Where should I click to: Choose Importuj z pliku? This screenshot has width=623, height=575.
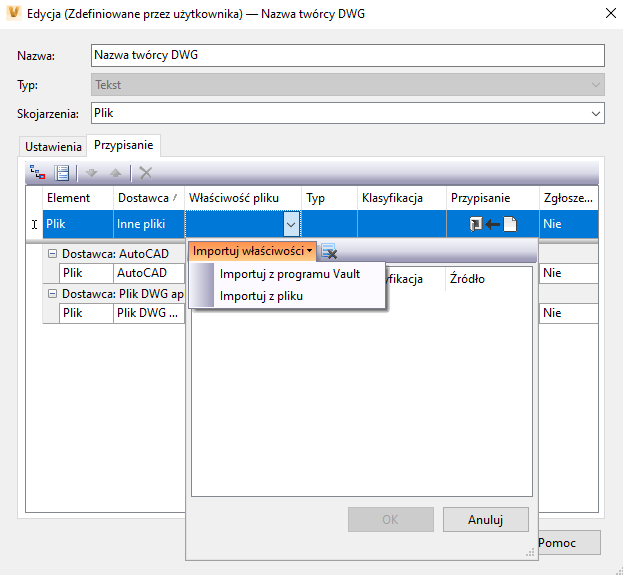click(x=261, y=296)
